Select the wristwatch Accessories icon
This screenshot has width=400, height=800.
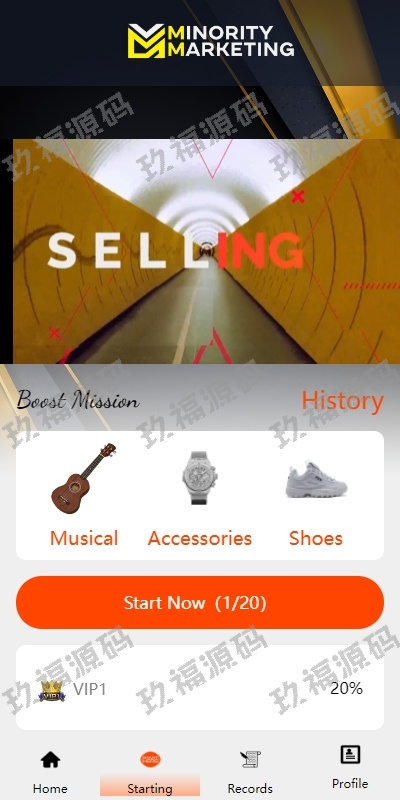[x=200, y=478]
